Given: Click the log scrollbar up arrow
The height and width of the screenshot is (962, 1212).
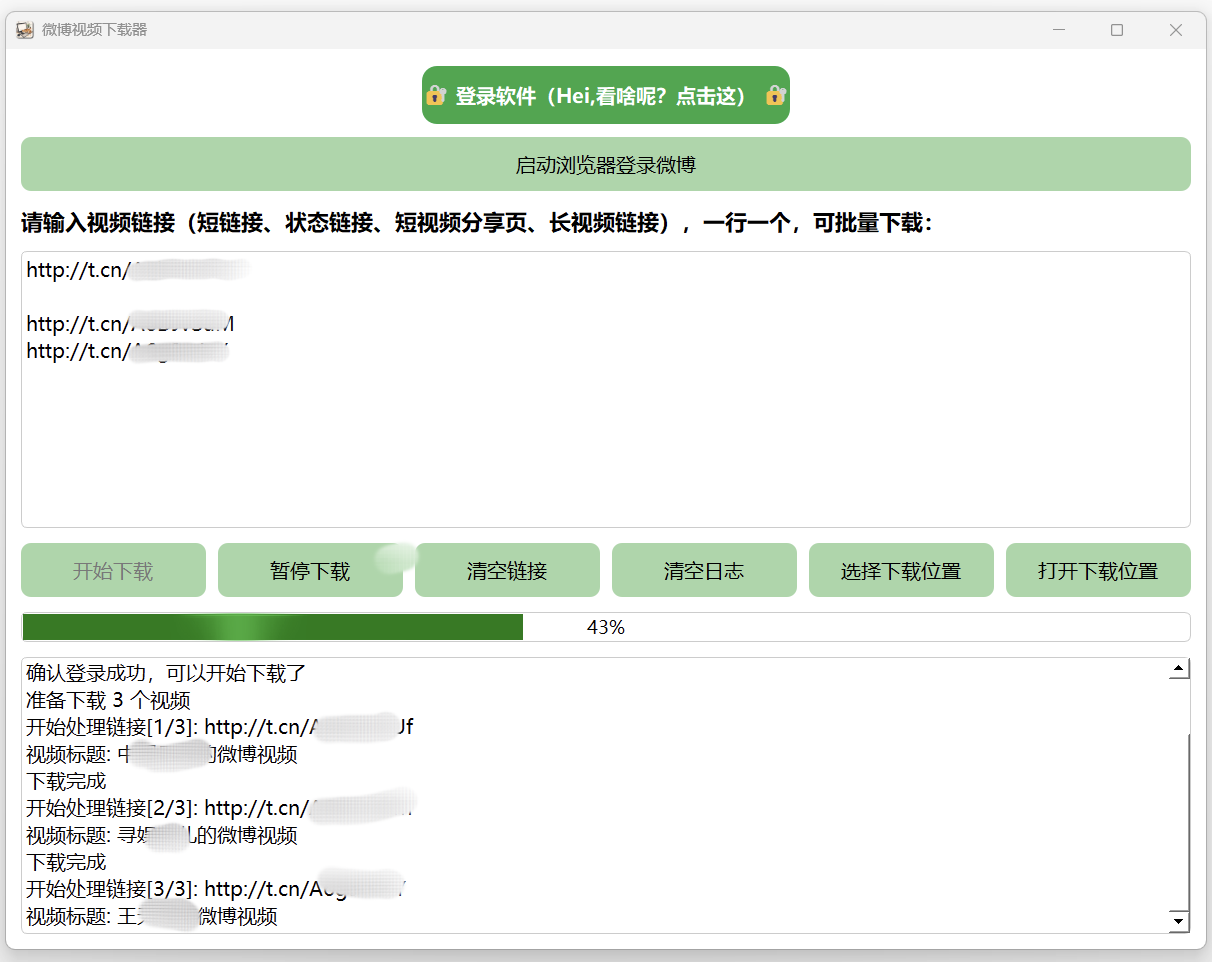Looking at the screenshot, I should 1179,669.
